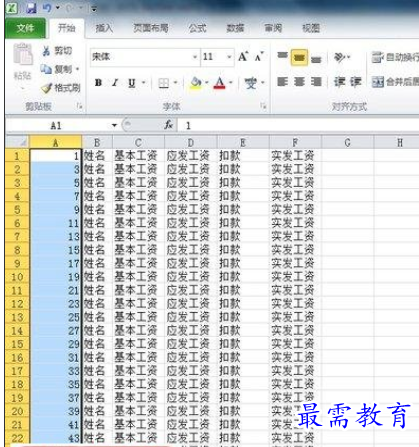Switch to the Data (数据) tab
The height and width of the screenshot is (447, 419).
point(235,28)
